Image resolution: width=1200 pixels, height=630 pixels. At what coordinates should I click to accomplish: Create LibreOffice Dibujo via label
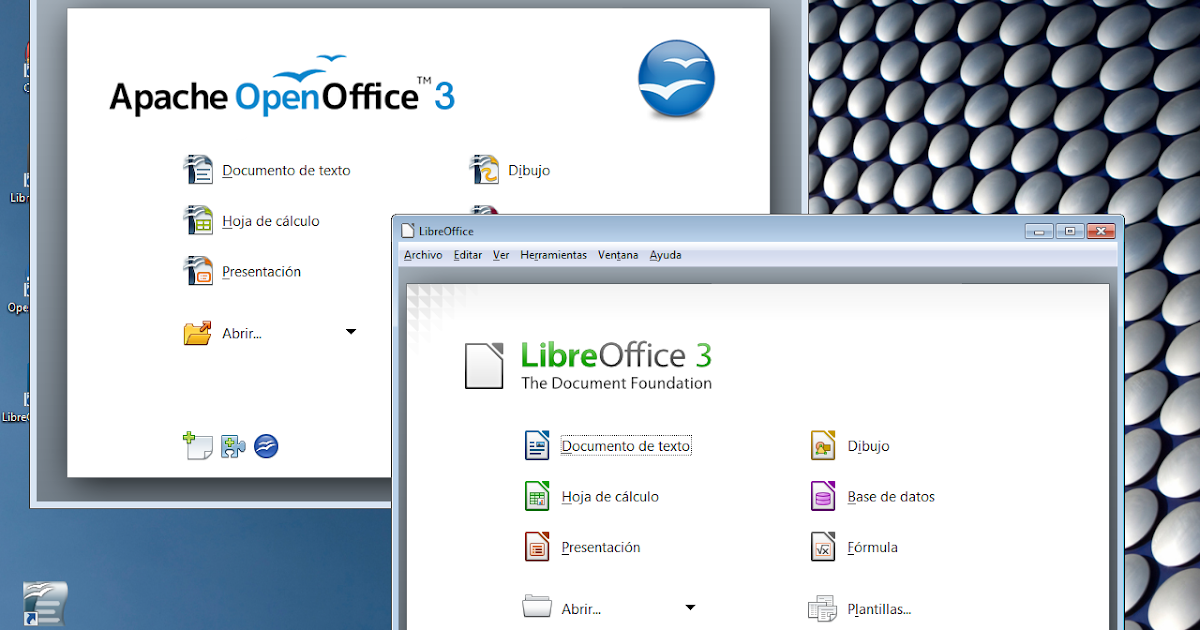click(x=868, y=447)
